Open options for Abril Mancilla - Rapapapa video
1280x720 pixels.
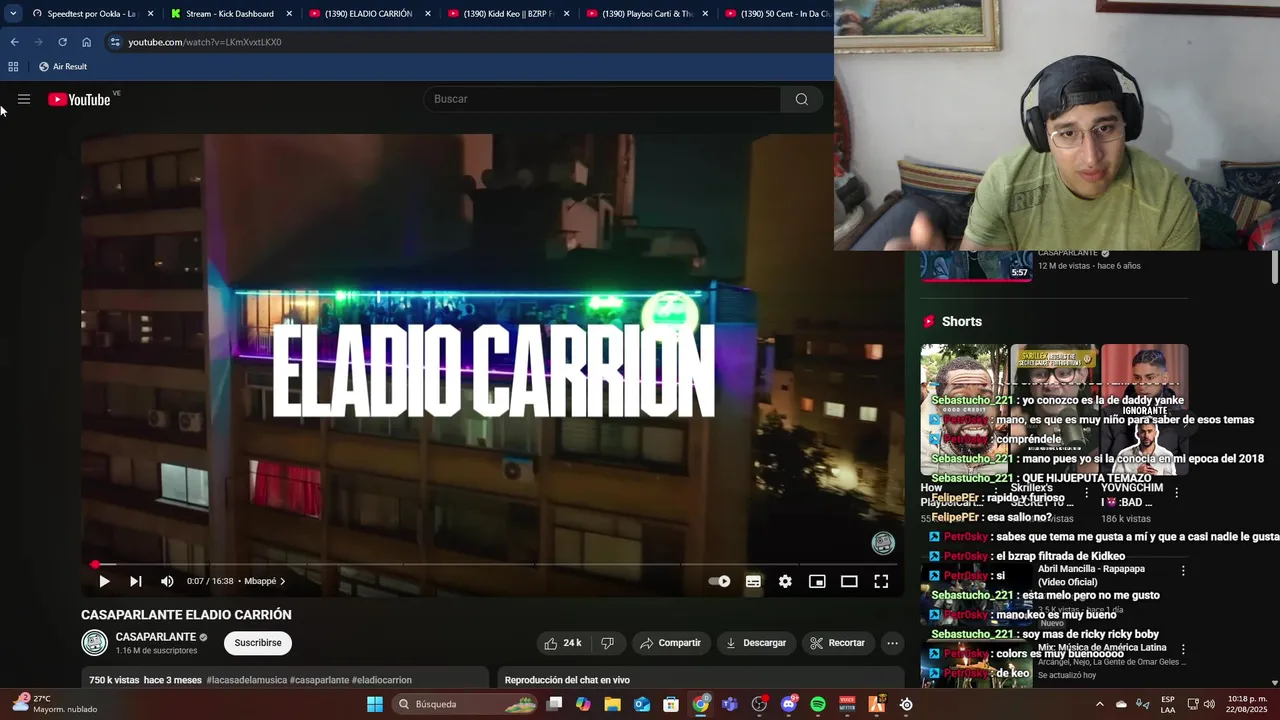pos(1182,571)
